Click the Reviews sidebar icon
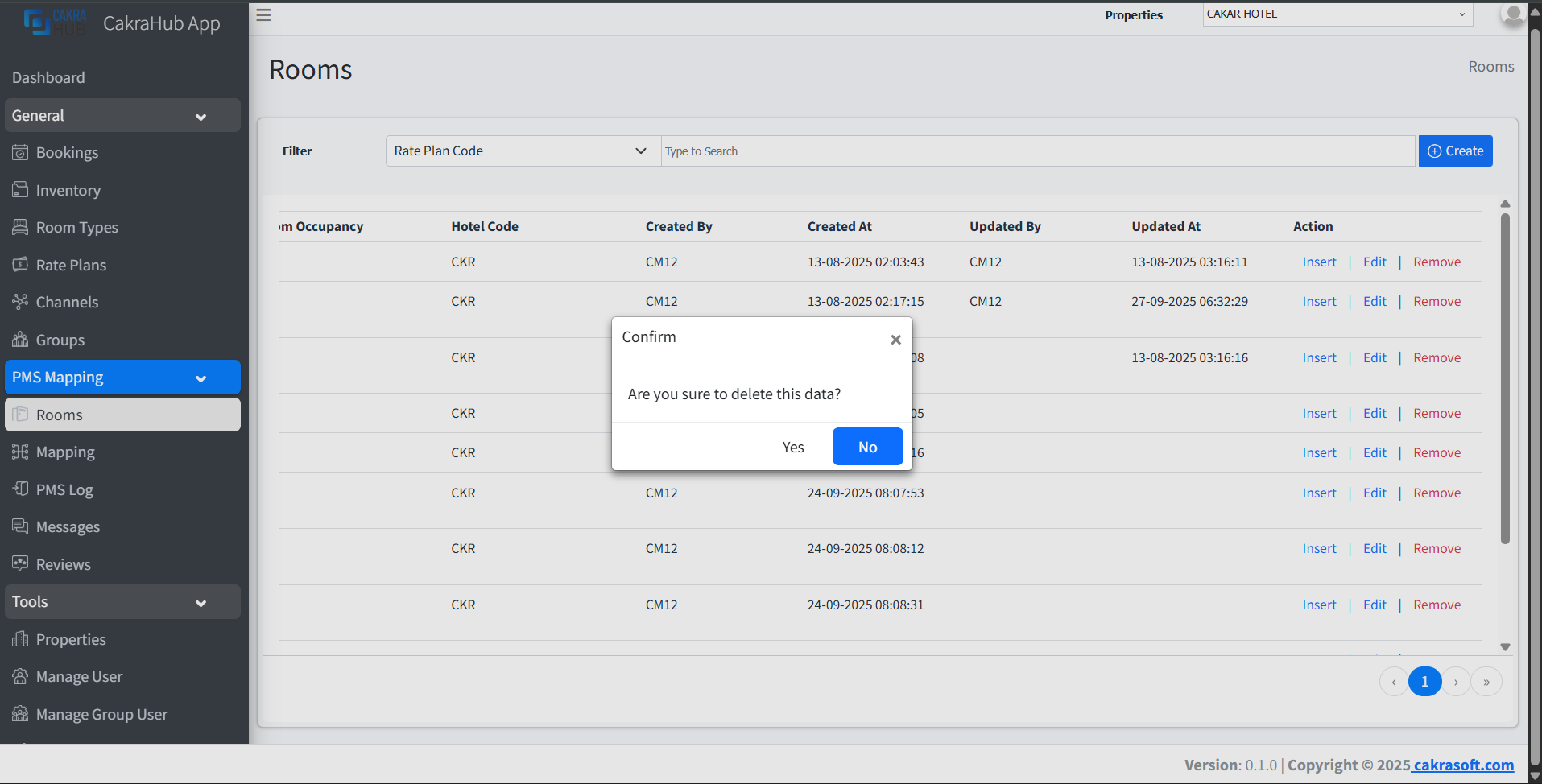Viewport: 1542px width, 784px height. coord(20,563)
